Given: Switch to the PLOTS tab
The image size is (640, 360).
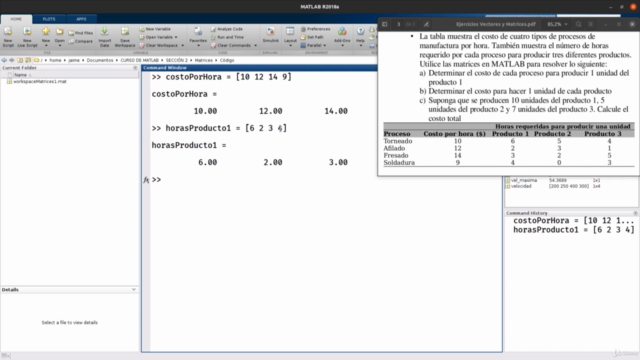Looking at the screenshot, I should [x=49, y=19].
